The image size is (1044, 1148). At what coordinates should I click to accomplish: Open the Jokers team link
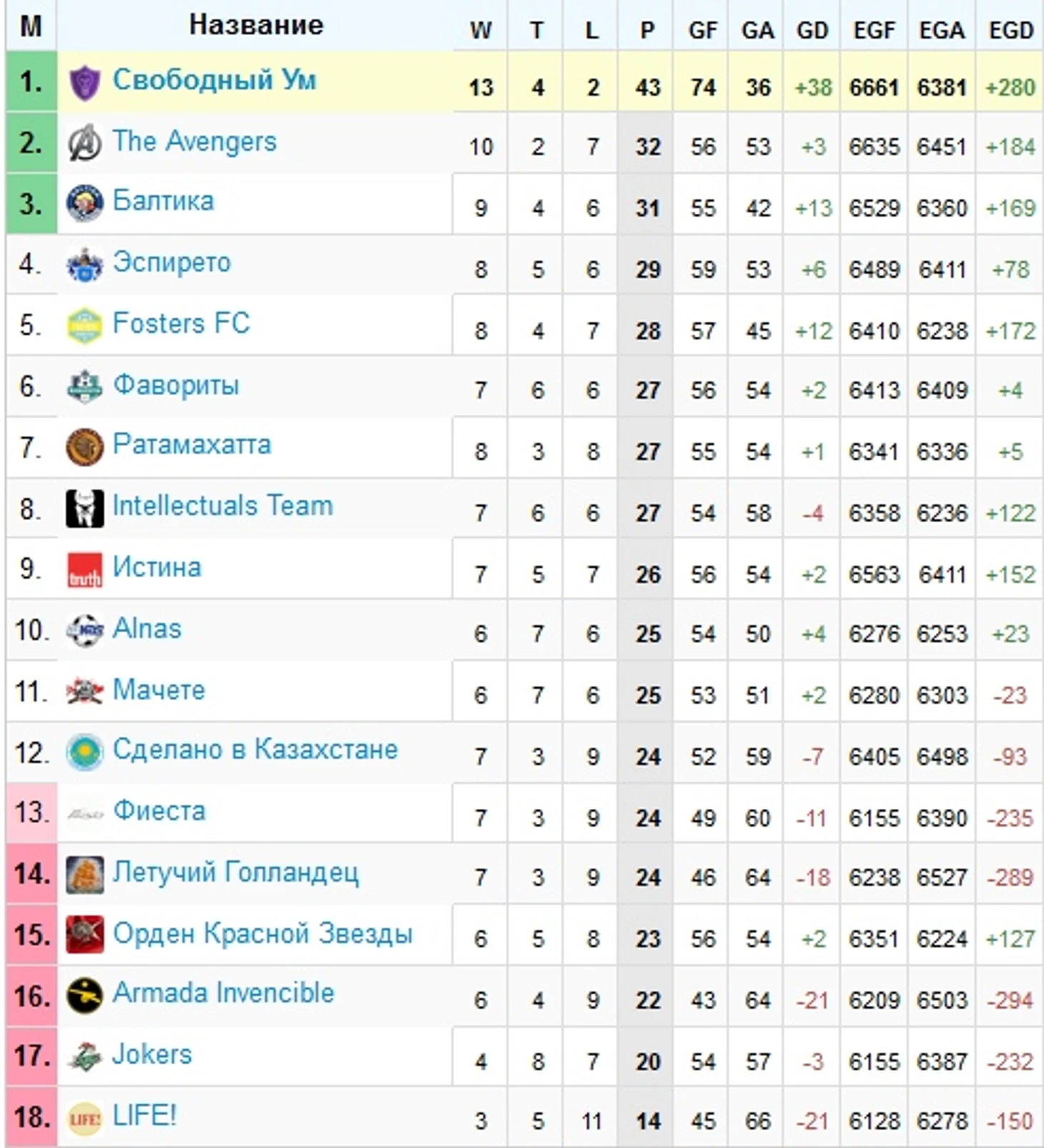(152, 1054)
